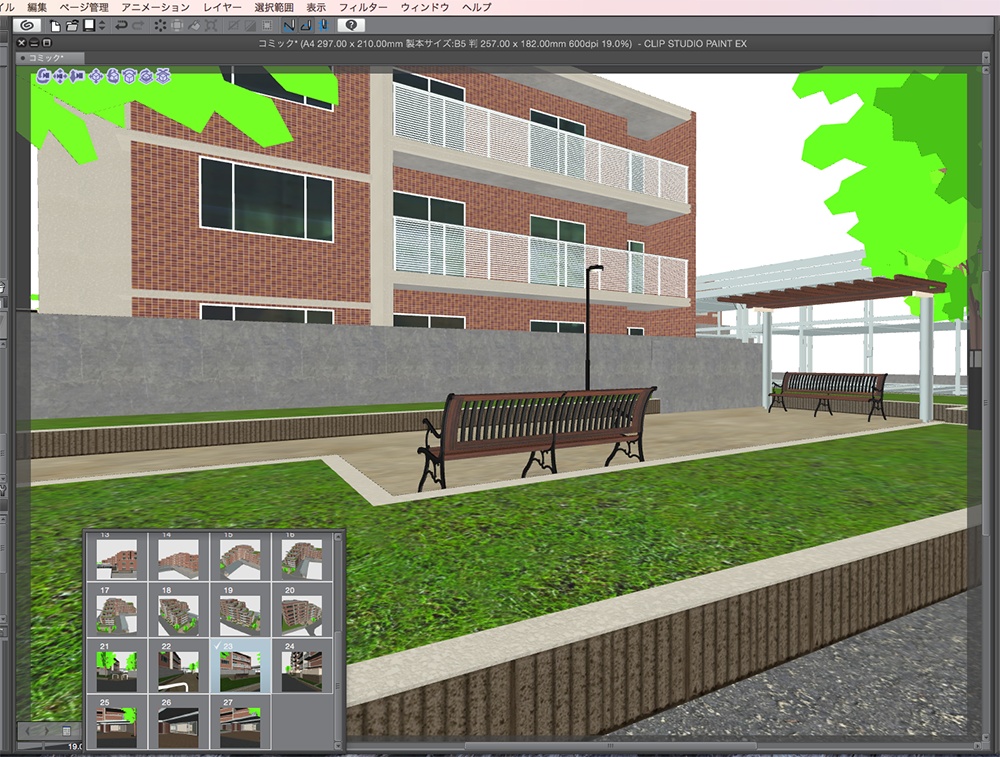The image size is (1000, 757).
Task: Select the camera pan tool on the canvas
Action: [x=60, y=75]
